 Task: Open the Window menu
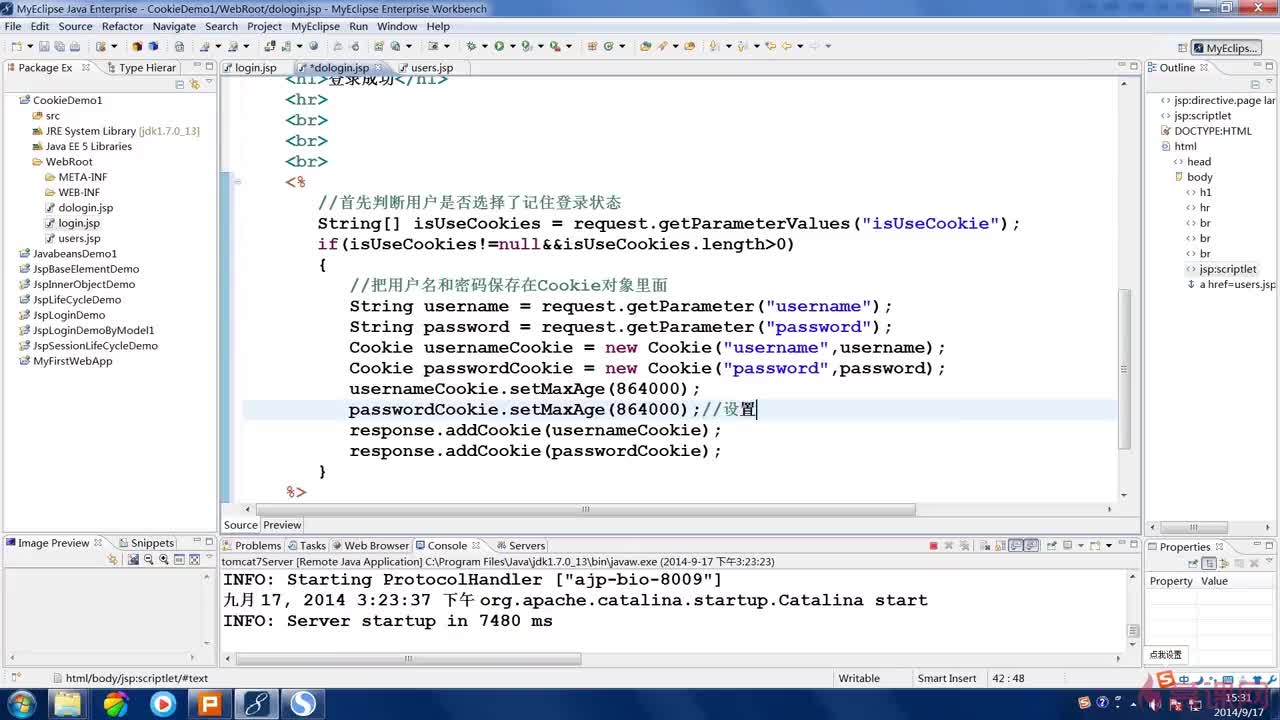397,26
